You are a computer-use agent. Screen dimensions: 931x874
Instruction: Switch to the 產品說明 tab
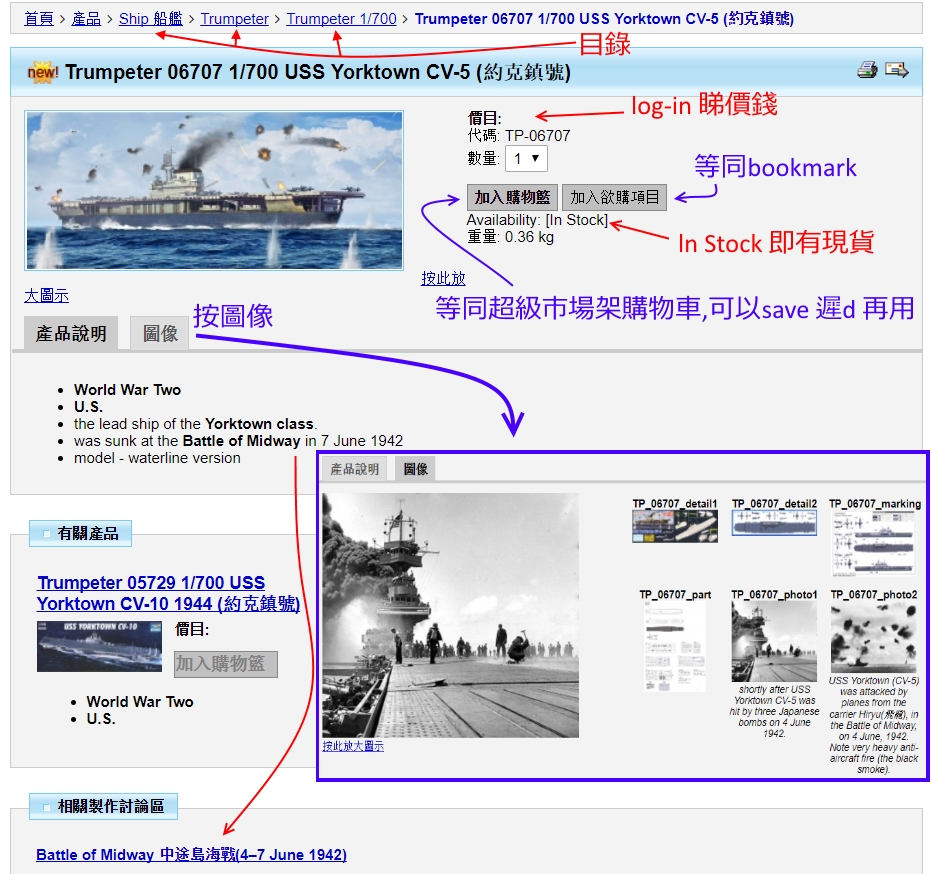click(71, 333)
